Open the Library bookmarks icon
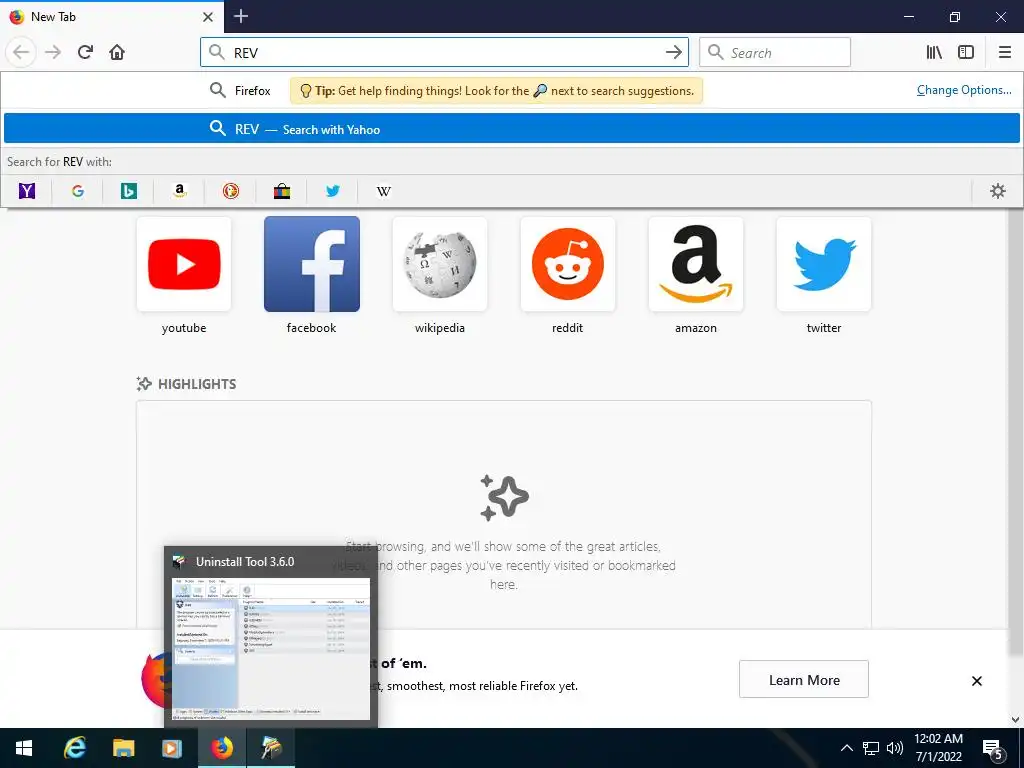The height and width of the screenshot is (768, 1024). coord(934,52)
